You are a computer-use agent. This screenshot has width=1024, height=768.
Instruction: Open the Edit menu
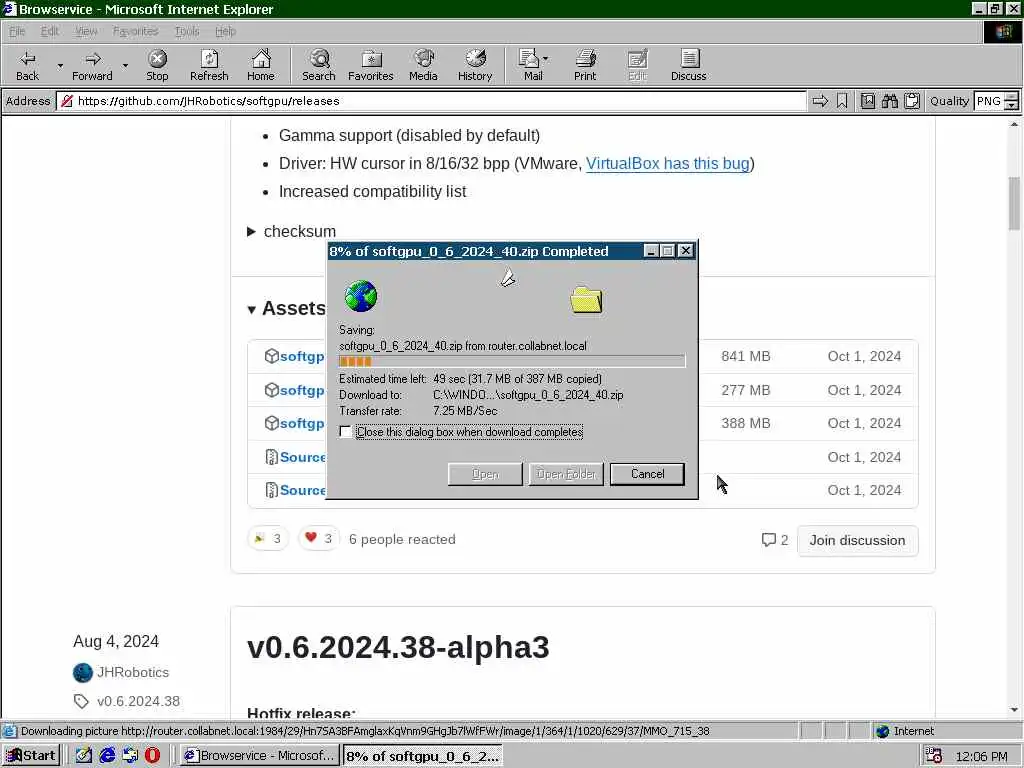pyautogui.click(x=50, y=31)
